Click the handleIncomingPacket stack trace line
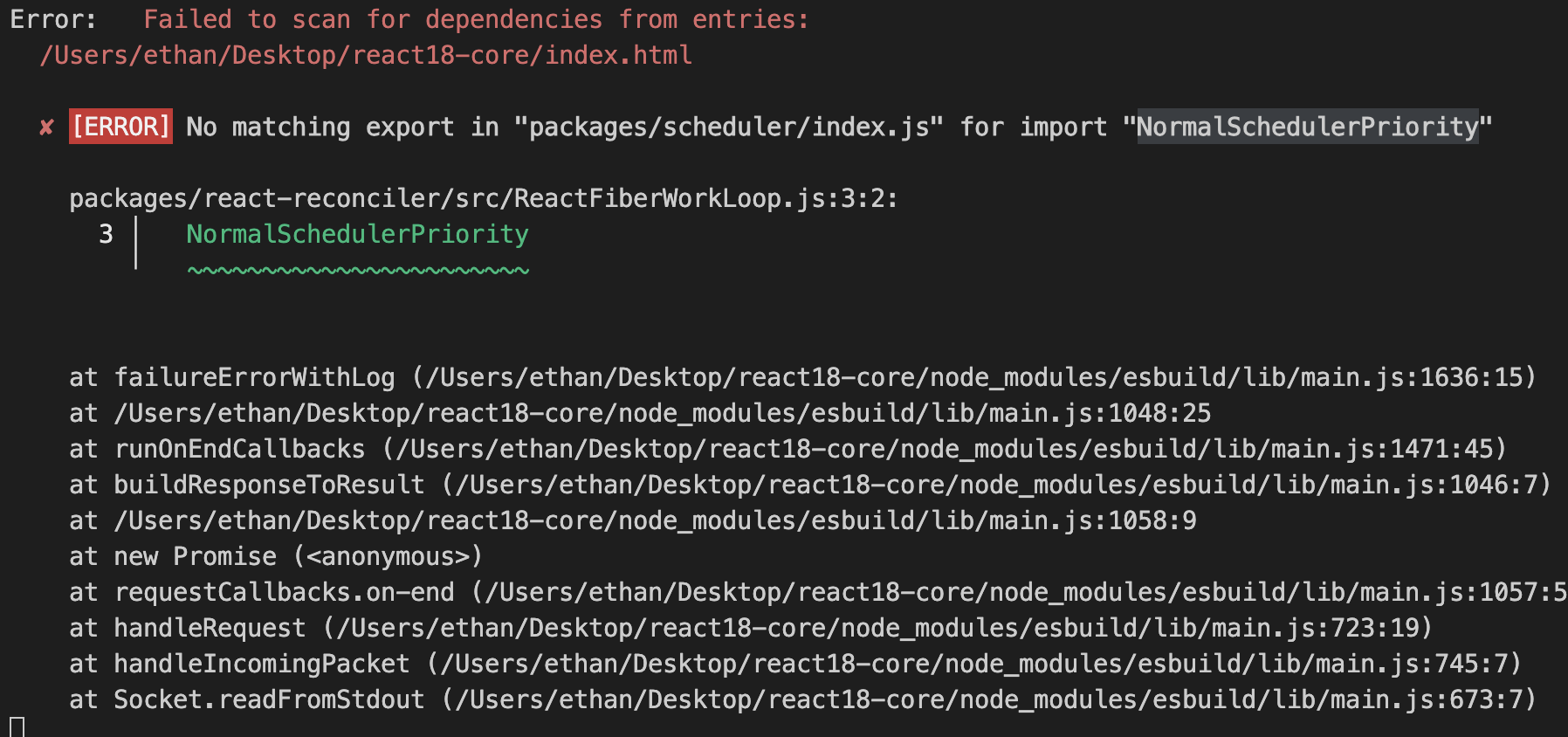Viewport: 1568px width, 737px height. tap(795, 664)
